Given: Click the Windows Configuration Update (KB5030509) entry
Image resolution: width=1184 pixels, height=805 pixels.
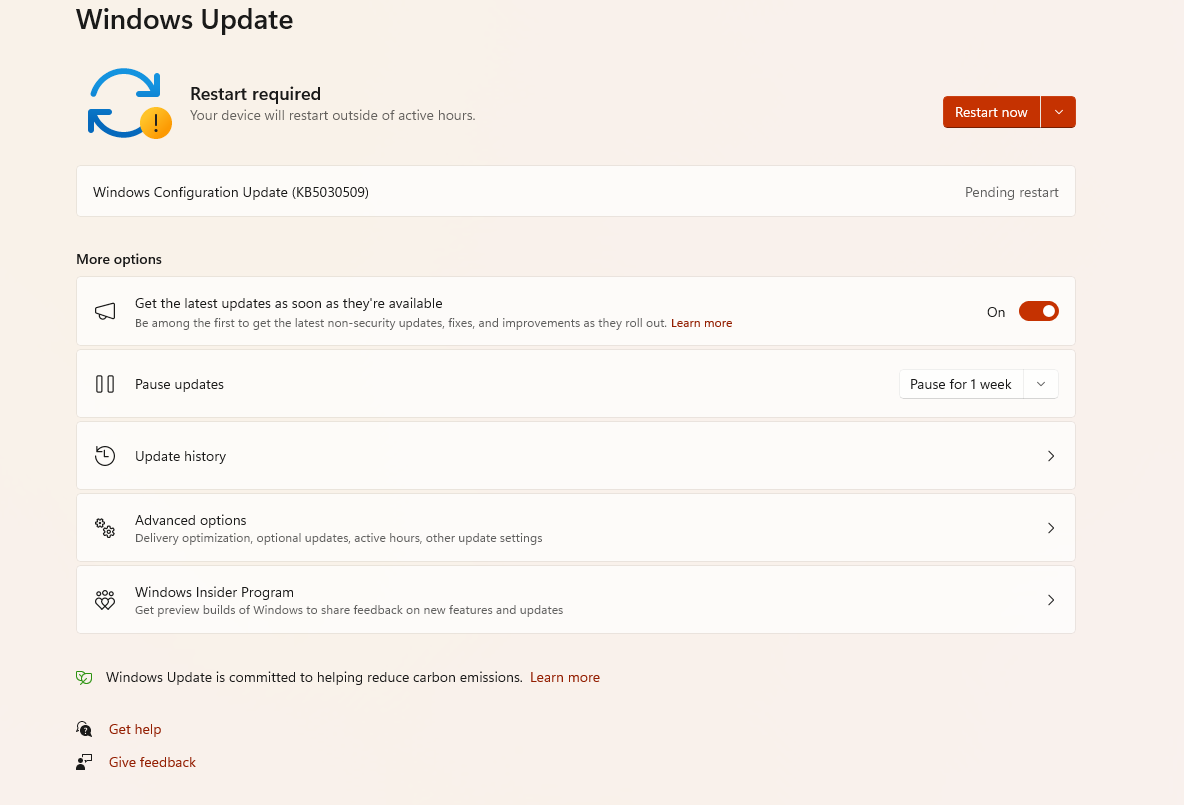Looking at the screenshot, I should point(575,192).
